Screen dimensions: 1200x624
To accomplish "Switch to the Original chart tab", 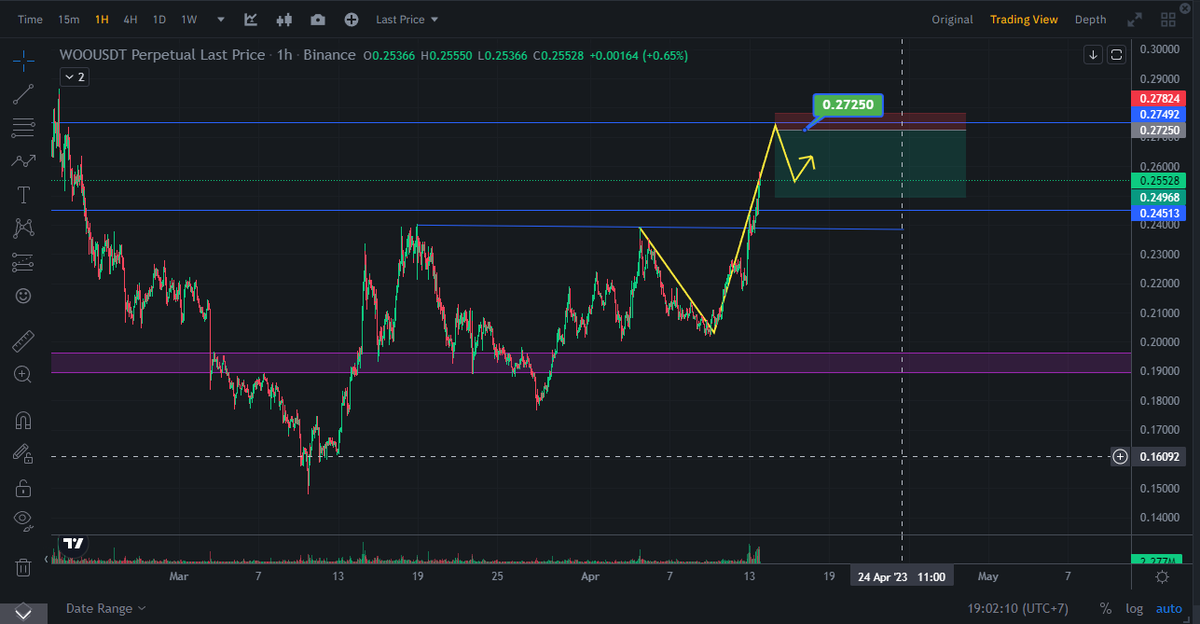I will [952, 19].
